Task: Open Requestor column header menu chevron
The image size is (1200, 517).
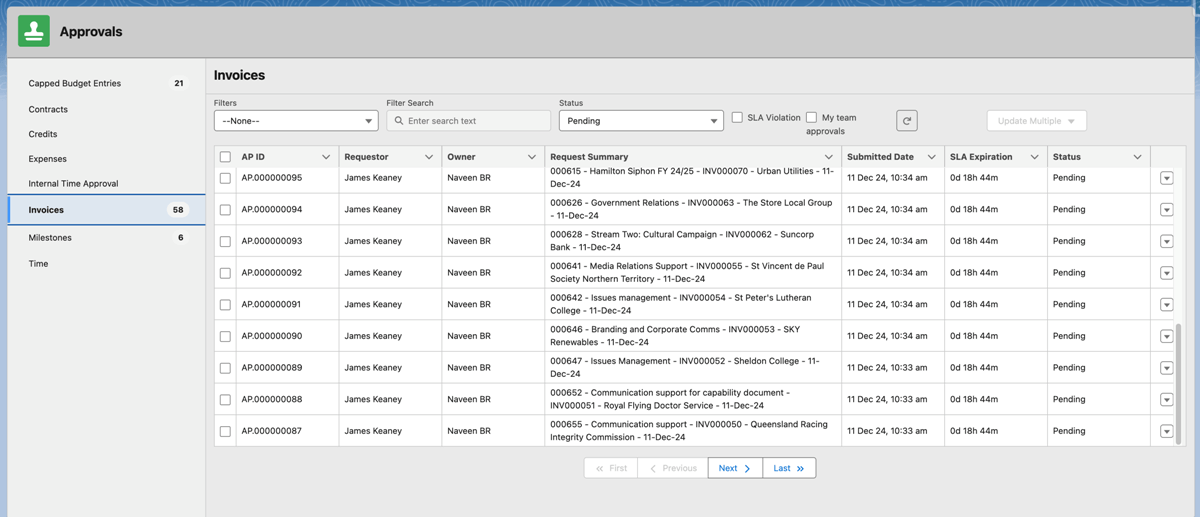Action: tap(429, 157)
